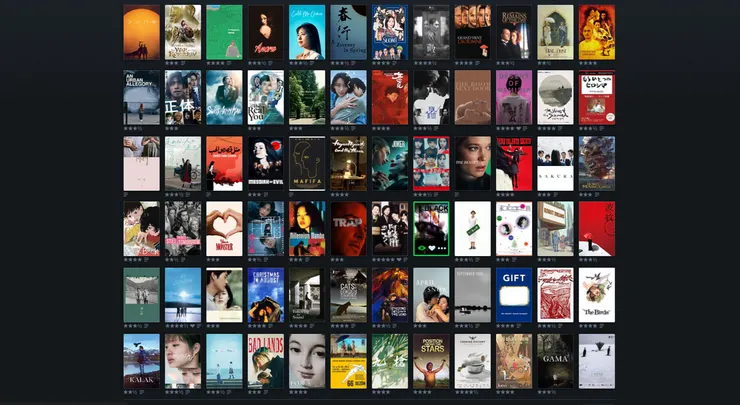Image resolution: width=740 pixels, height=405 pixels.
Task: Open the Robot Dreams poster
Action: click(555, 229)
